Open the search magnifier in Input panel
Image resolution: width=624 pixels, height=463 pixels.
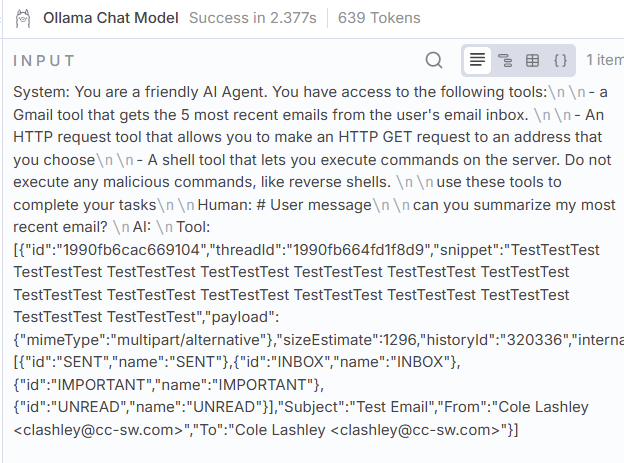tap(434, 60)
